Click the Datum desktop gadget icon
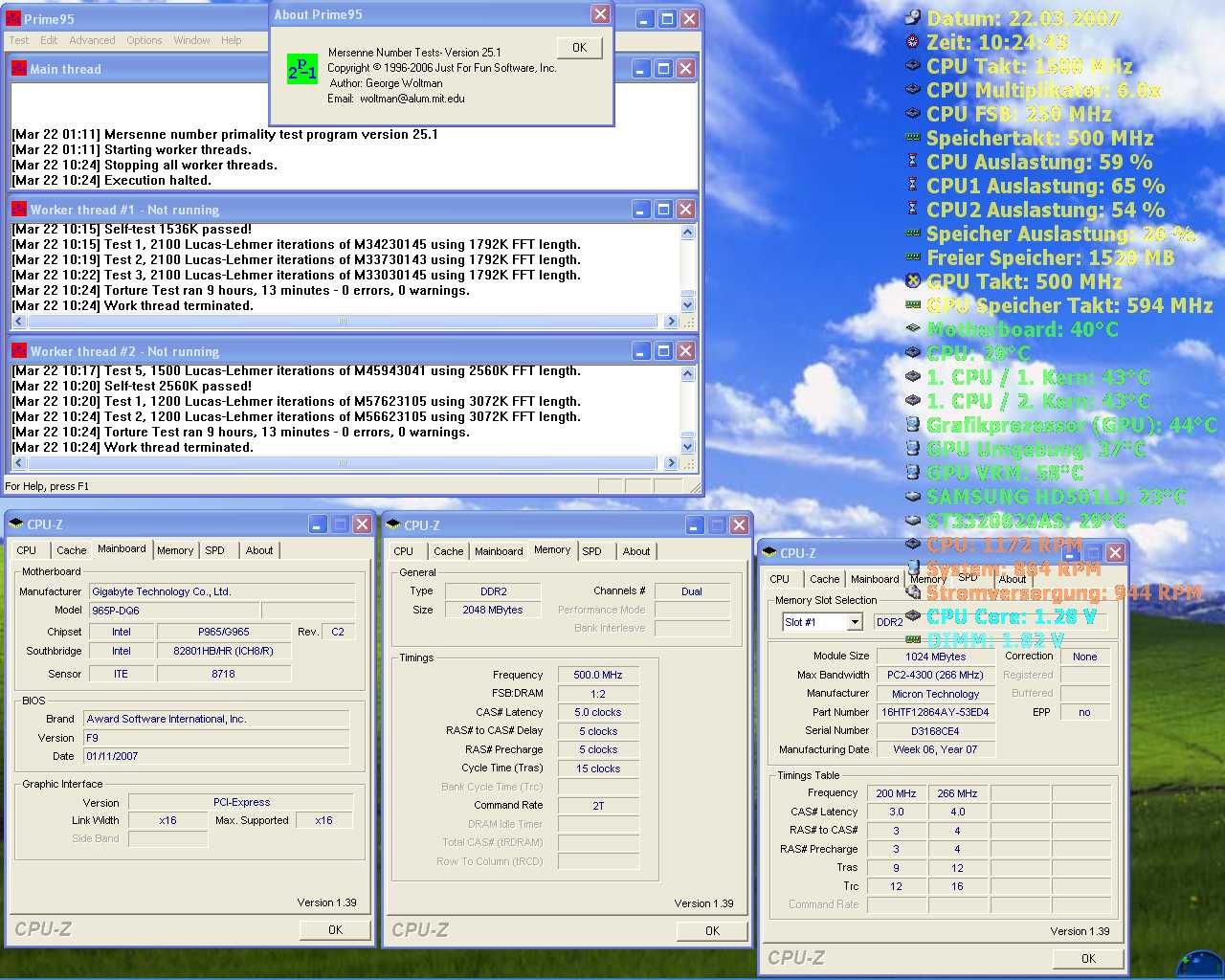 (913, 17)
